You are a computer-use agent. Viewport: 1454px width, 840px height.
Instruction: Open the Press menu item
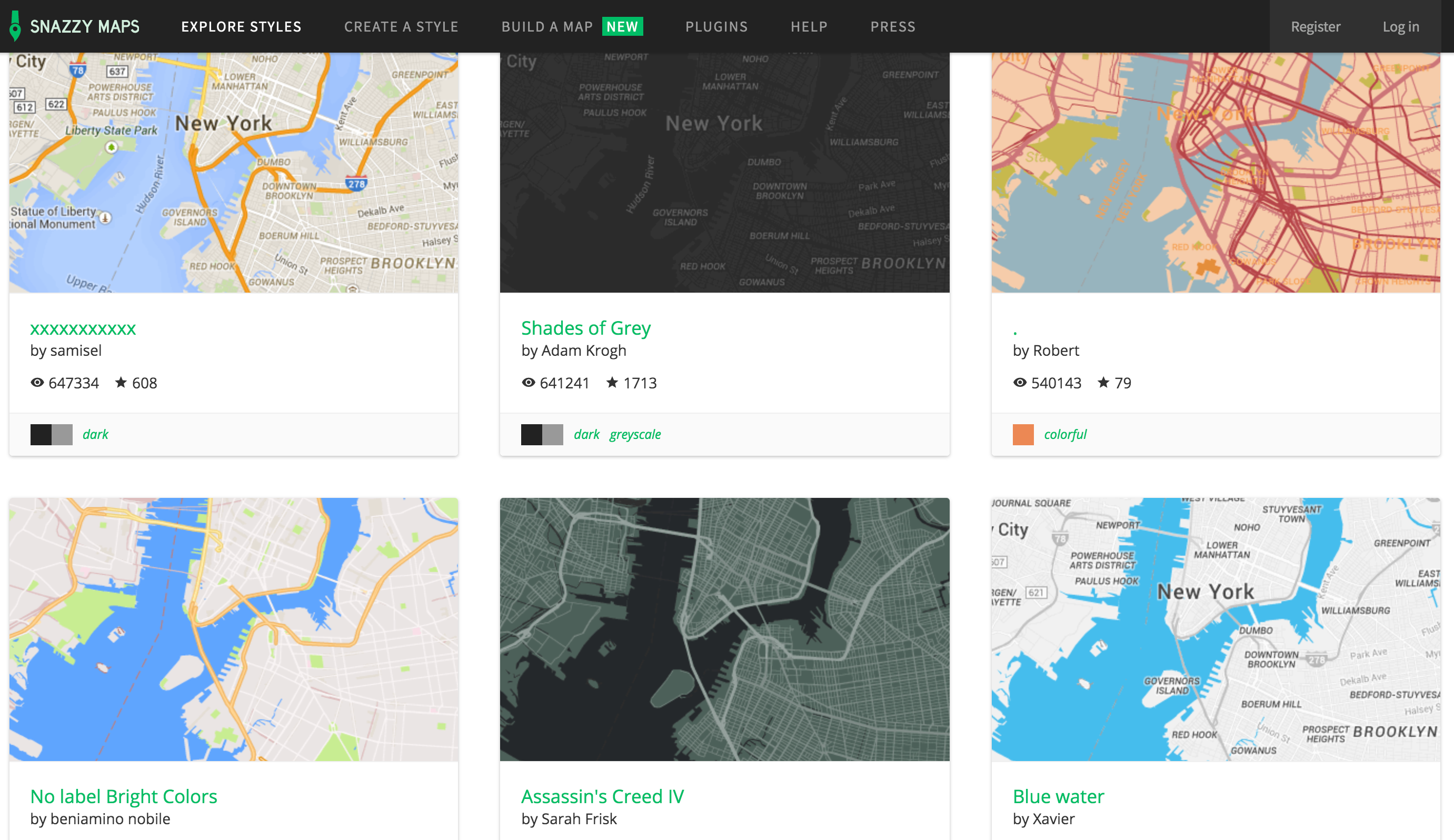893,26
